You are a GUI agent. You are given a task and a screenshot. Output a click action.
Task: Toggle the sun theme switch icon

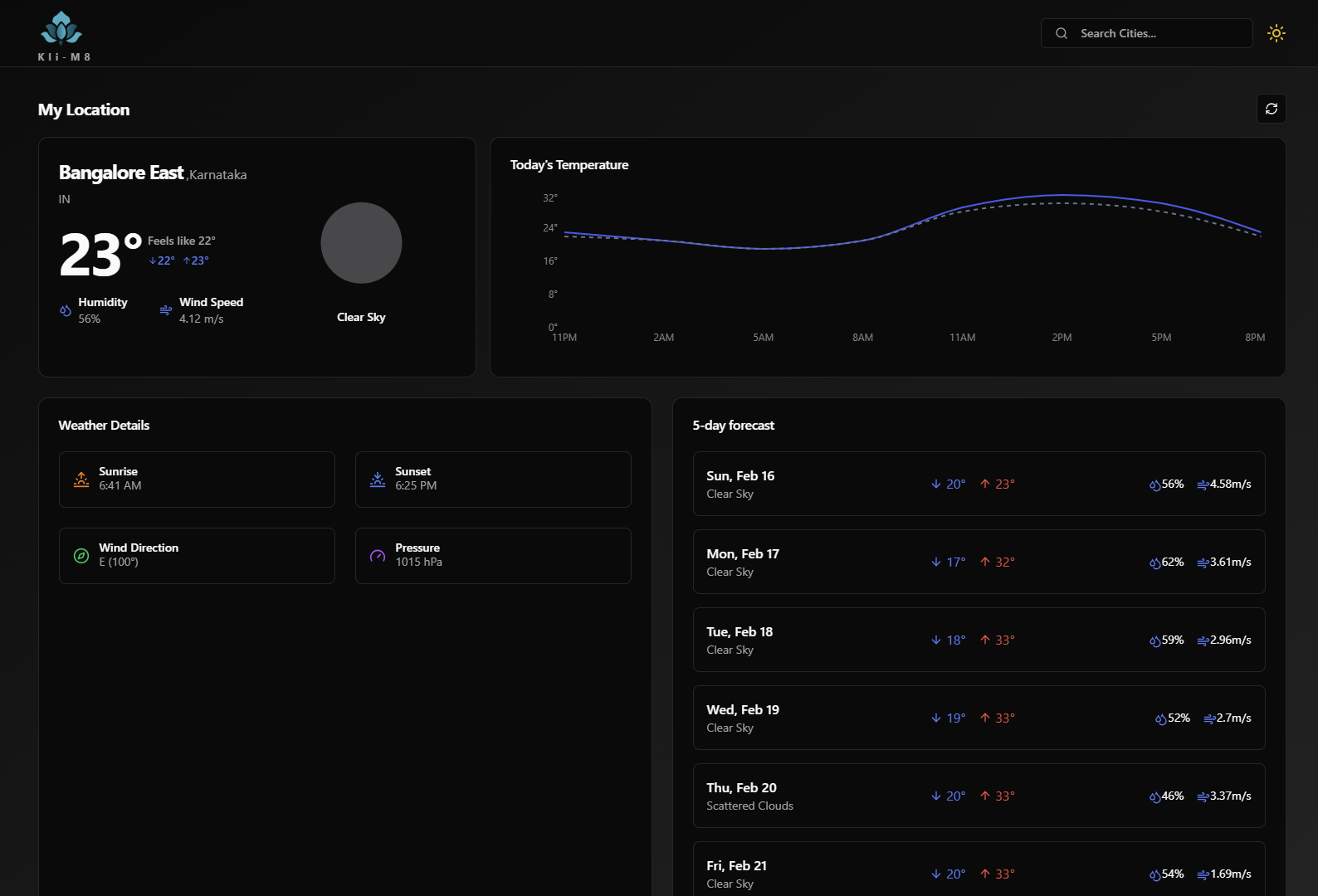click(x=1277, y=33)
